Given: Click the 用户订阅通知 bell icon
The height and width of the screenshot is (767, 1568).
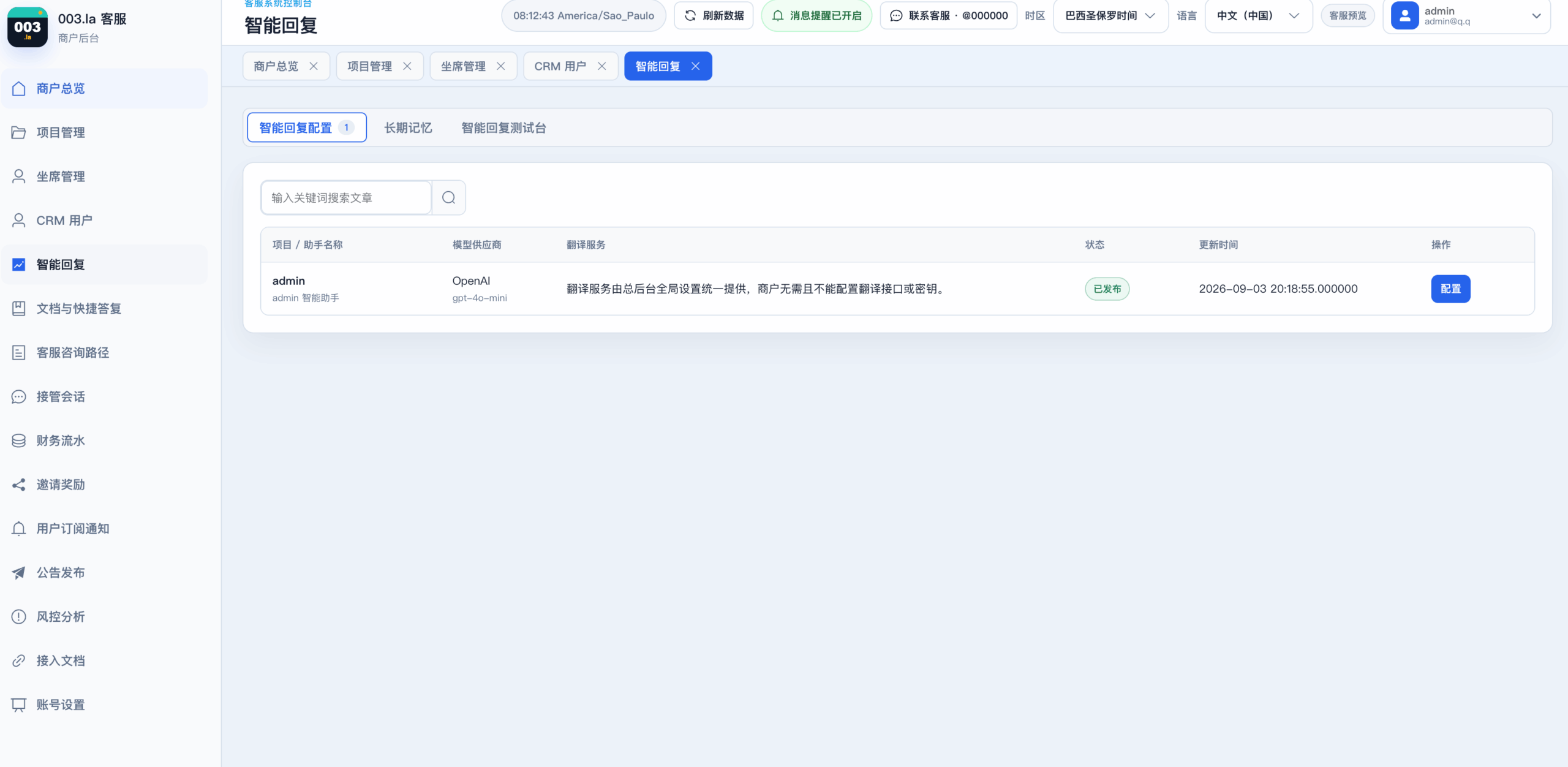Looking at the screenshot, I should [19, 529].
